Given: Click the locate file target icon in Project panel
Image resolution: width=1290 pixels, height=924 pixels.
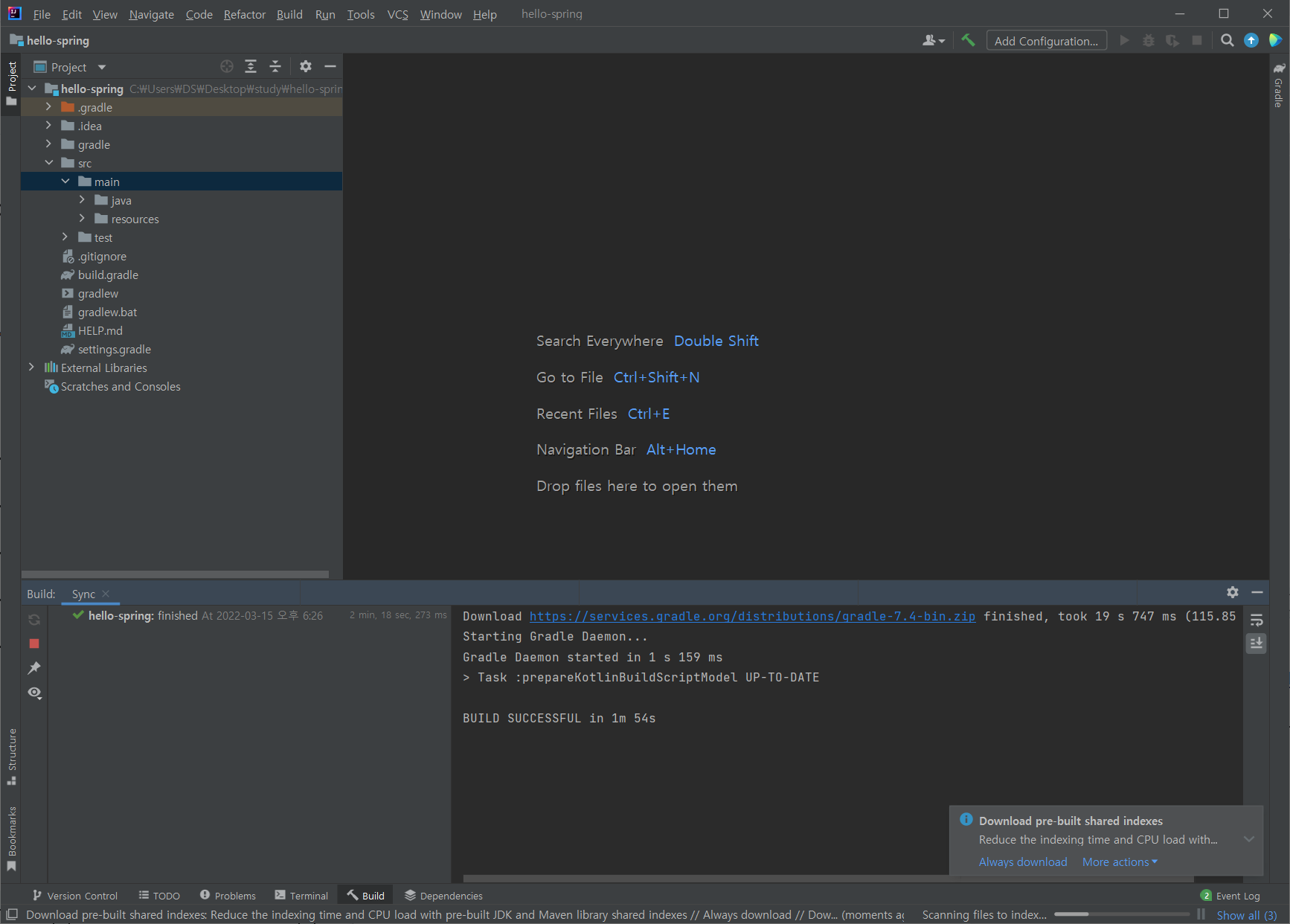Looking at the screenshot, I should coord(227,67).
